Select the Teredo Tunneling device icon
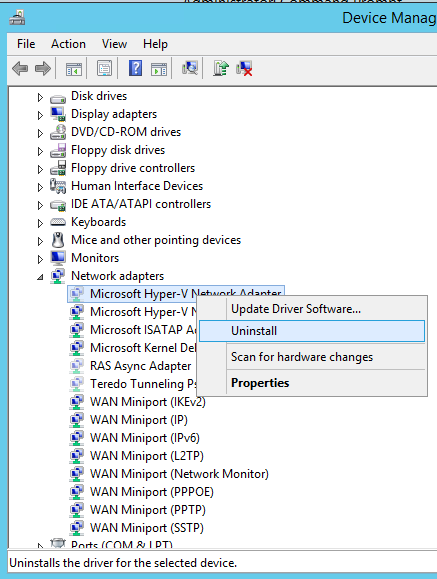 76,384
